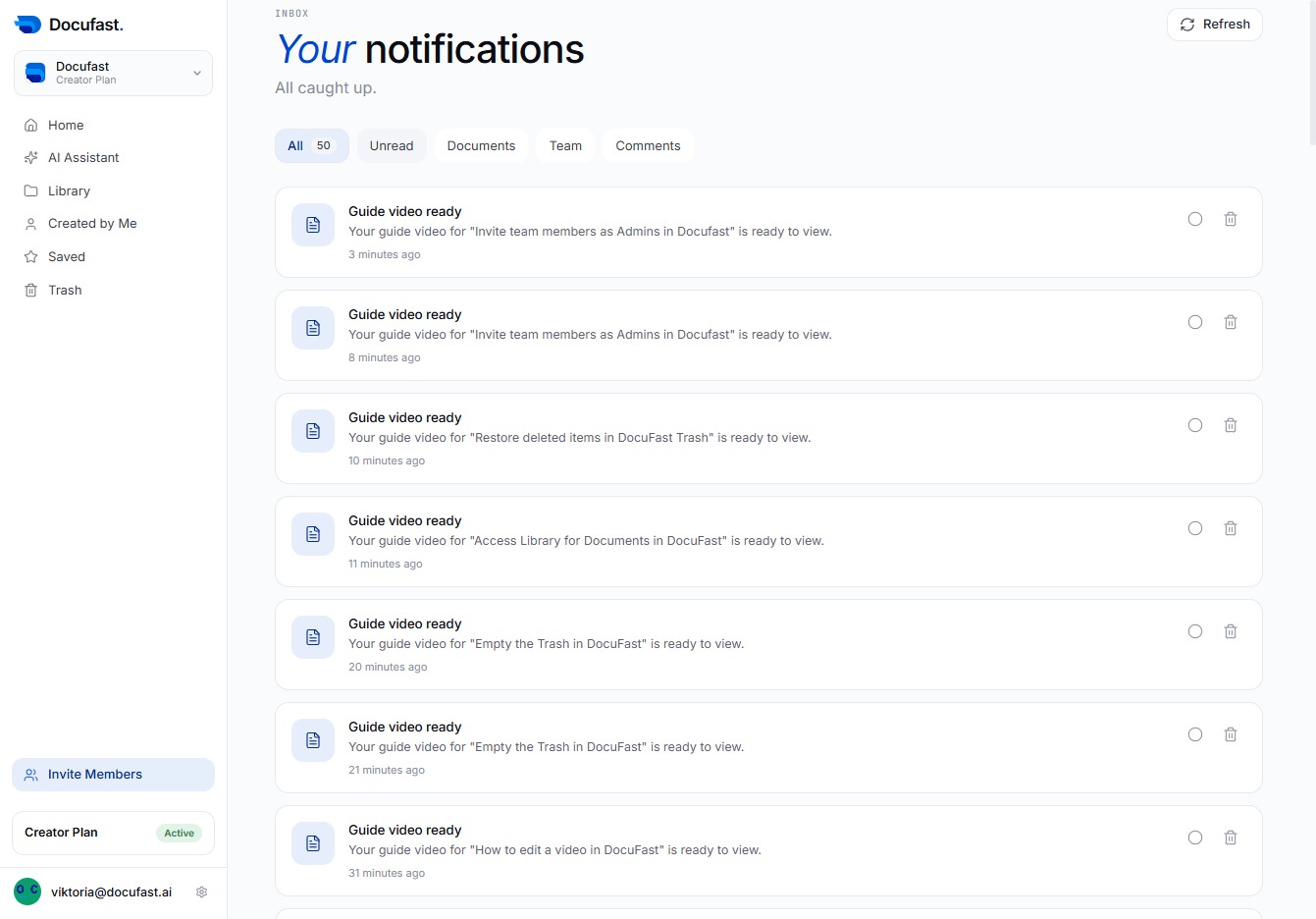Switch to the Unread tab
Screen dimensions: 1316x919
coord(392,146)
